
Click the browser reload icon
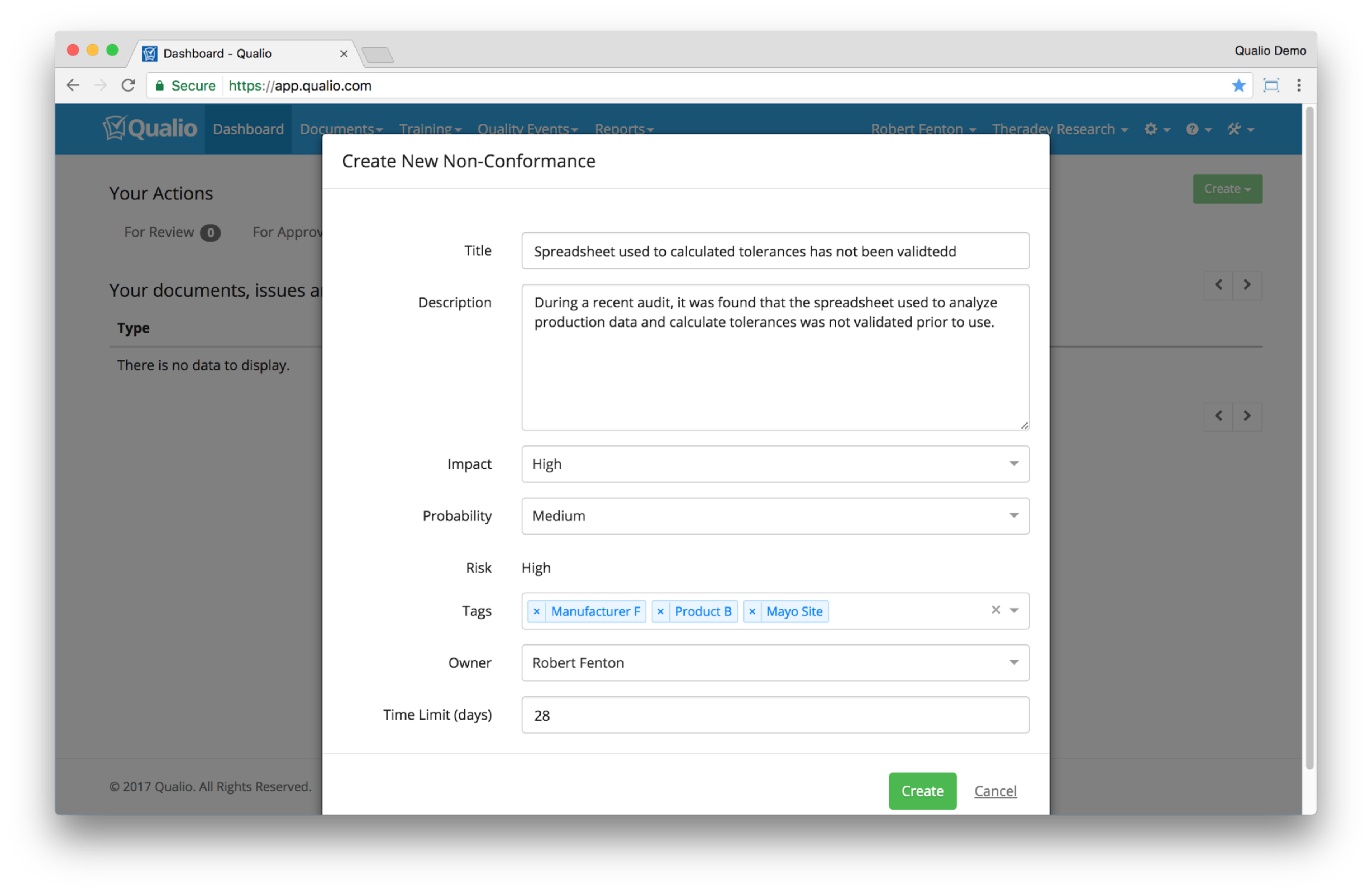(x=128, y=85)
